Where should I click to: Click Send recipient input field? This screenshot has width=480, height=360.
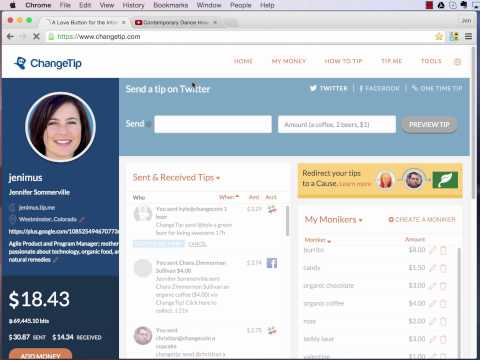coord(213,124)
